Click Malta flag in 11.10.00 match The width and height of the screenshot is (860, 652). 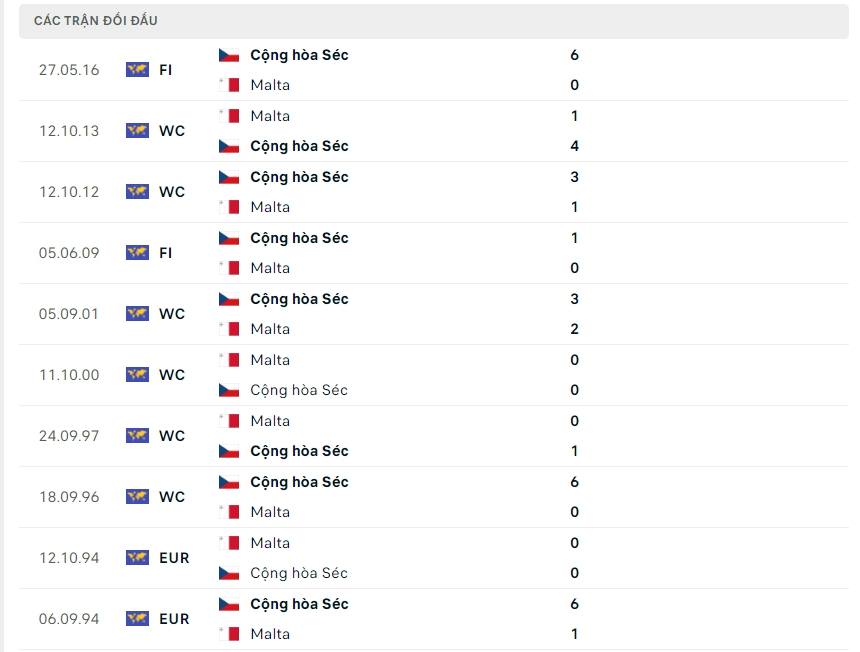click(x=229, y=360)
